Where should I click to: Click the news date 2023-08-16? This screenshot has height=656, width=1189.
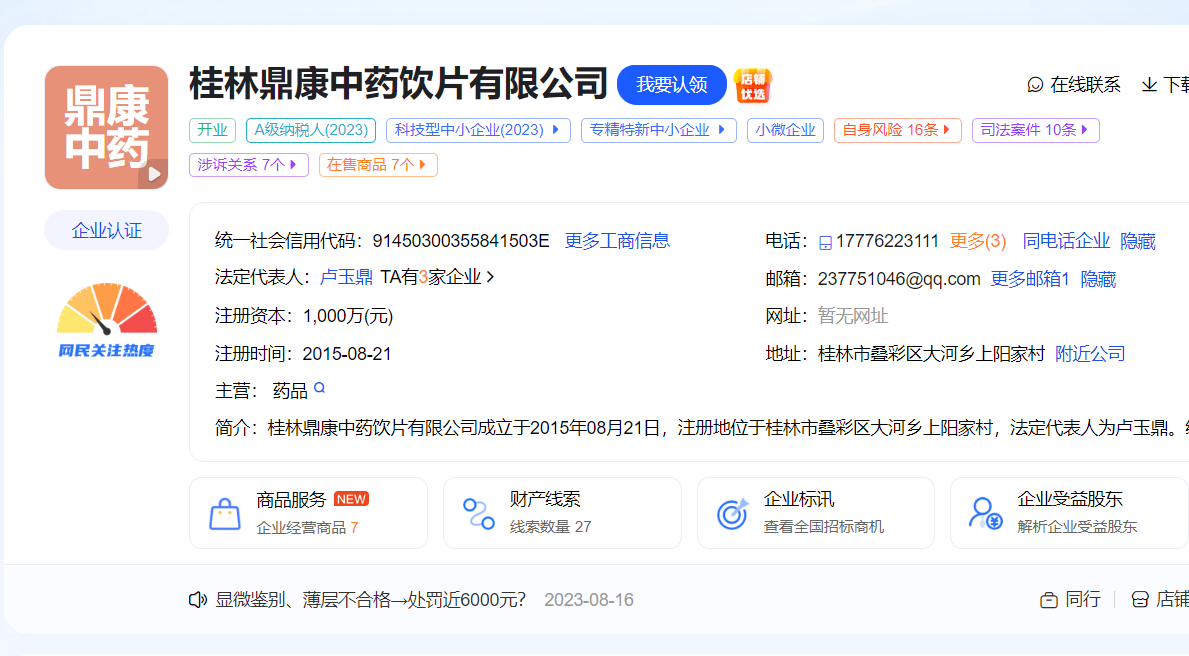coord(588,600)
